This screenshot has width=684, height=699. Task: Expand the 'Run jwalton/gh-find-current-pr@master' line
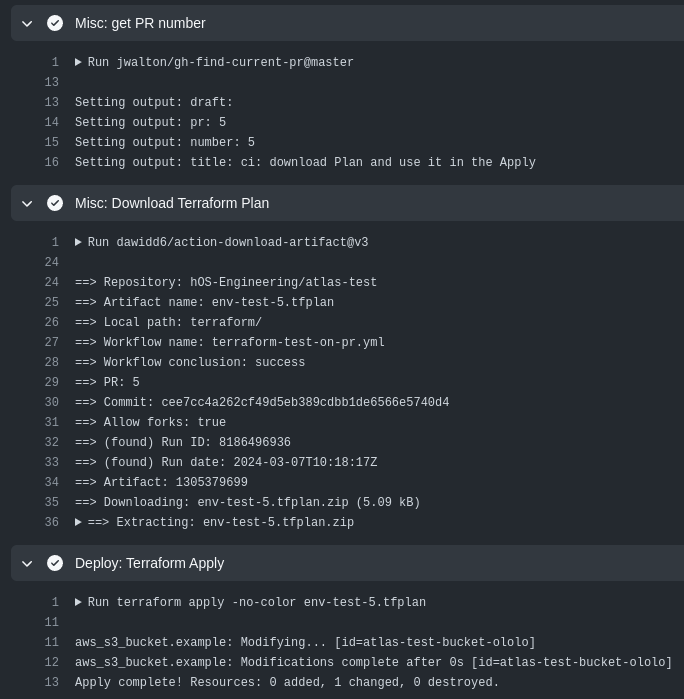(79, 62)
